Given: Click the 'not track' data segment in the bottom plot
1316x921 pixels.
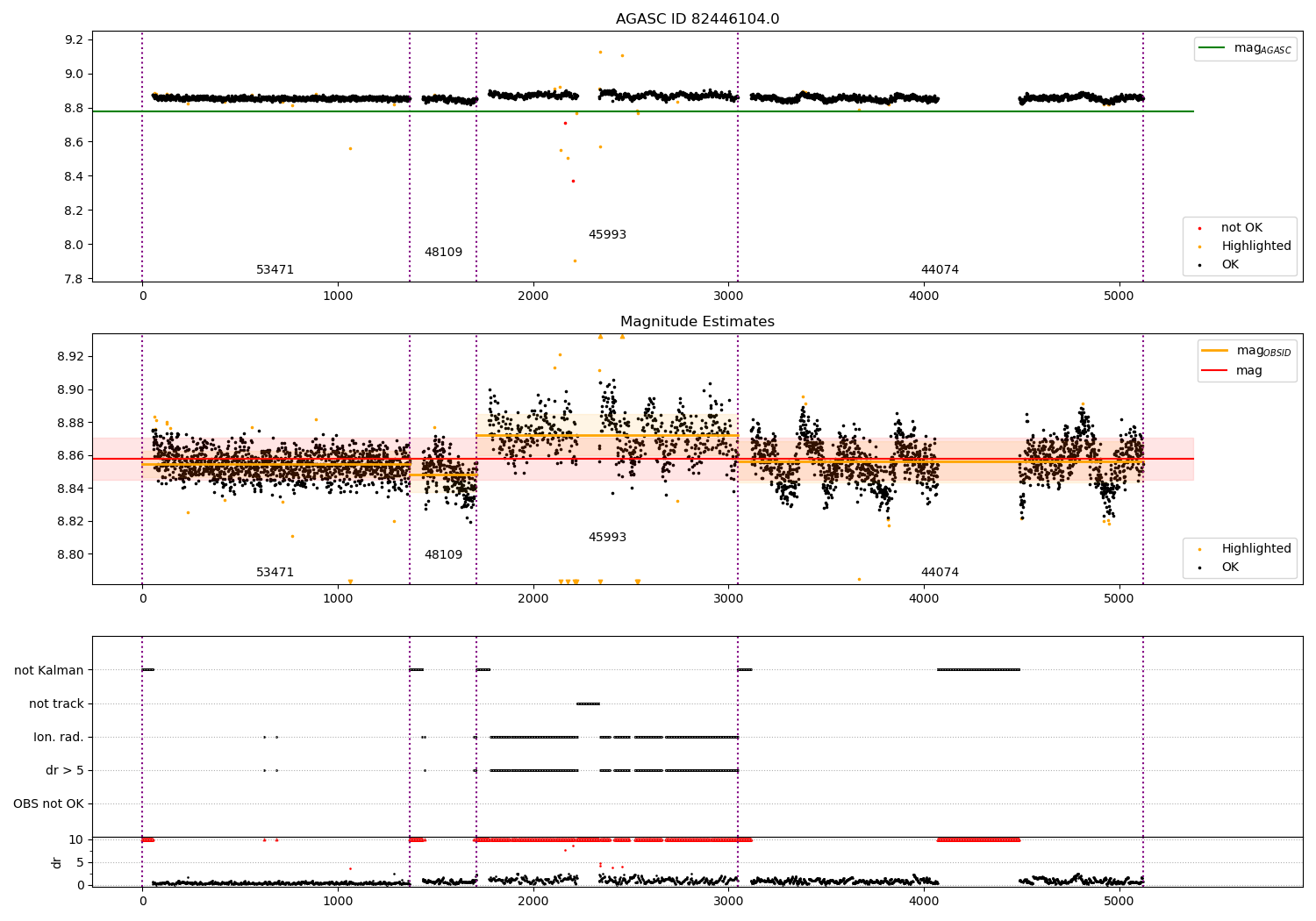Looking at the screenshot, I should [x=588, y=704].
